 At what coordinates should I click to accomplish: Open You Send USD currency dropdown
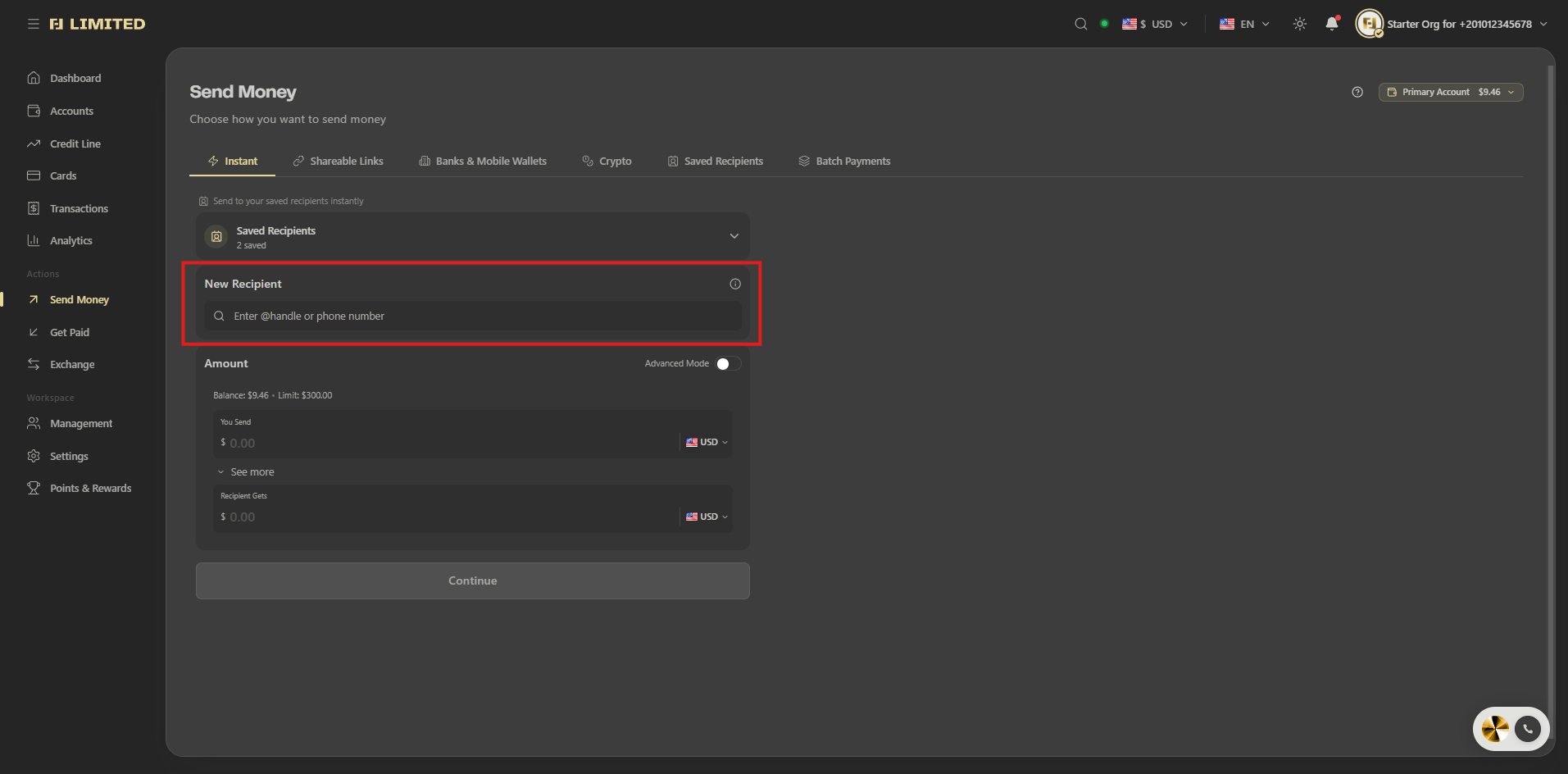click(x=707, y=442)
